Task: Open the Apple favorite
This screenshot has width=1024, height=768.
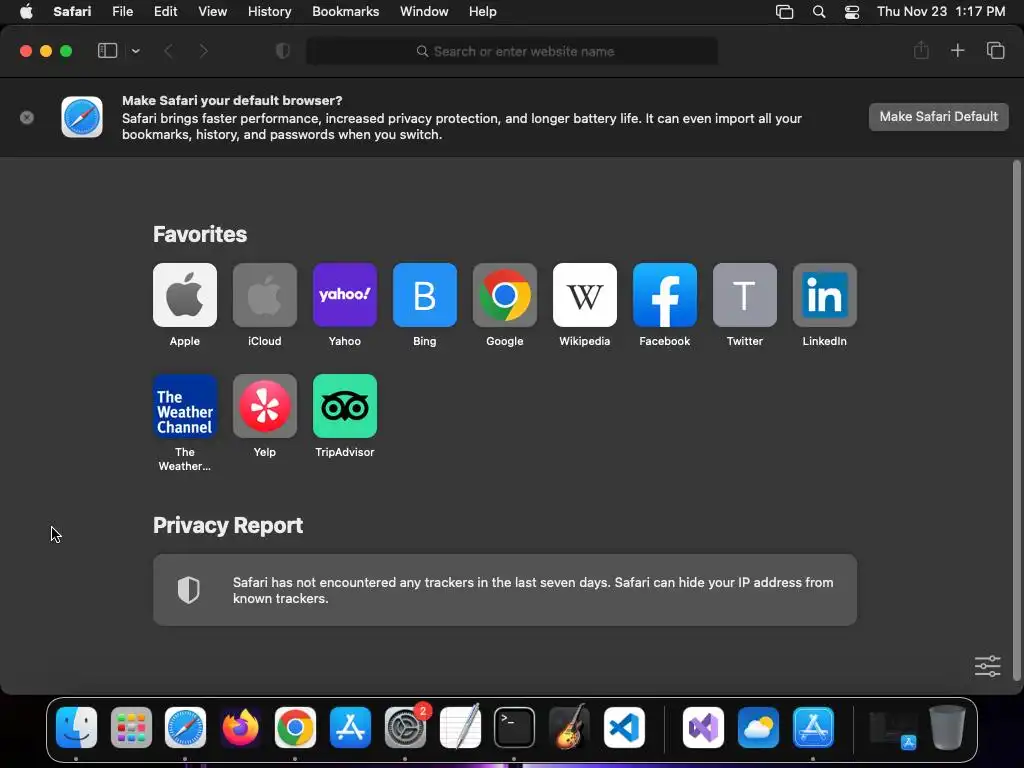Action: (185, 295)
